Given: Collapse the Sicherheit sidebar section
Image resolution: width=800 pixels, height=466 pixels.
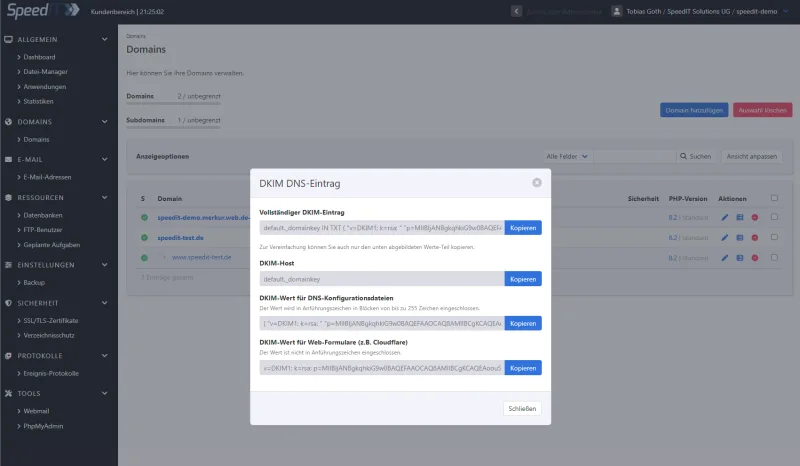Looking at the screenshot, I should tap(105, 303).
